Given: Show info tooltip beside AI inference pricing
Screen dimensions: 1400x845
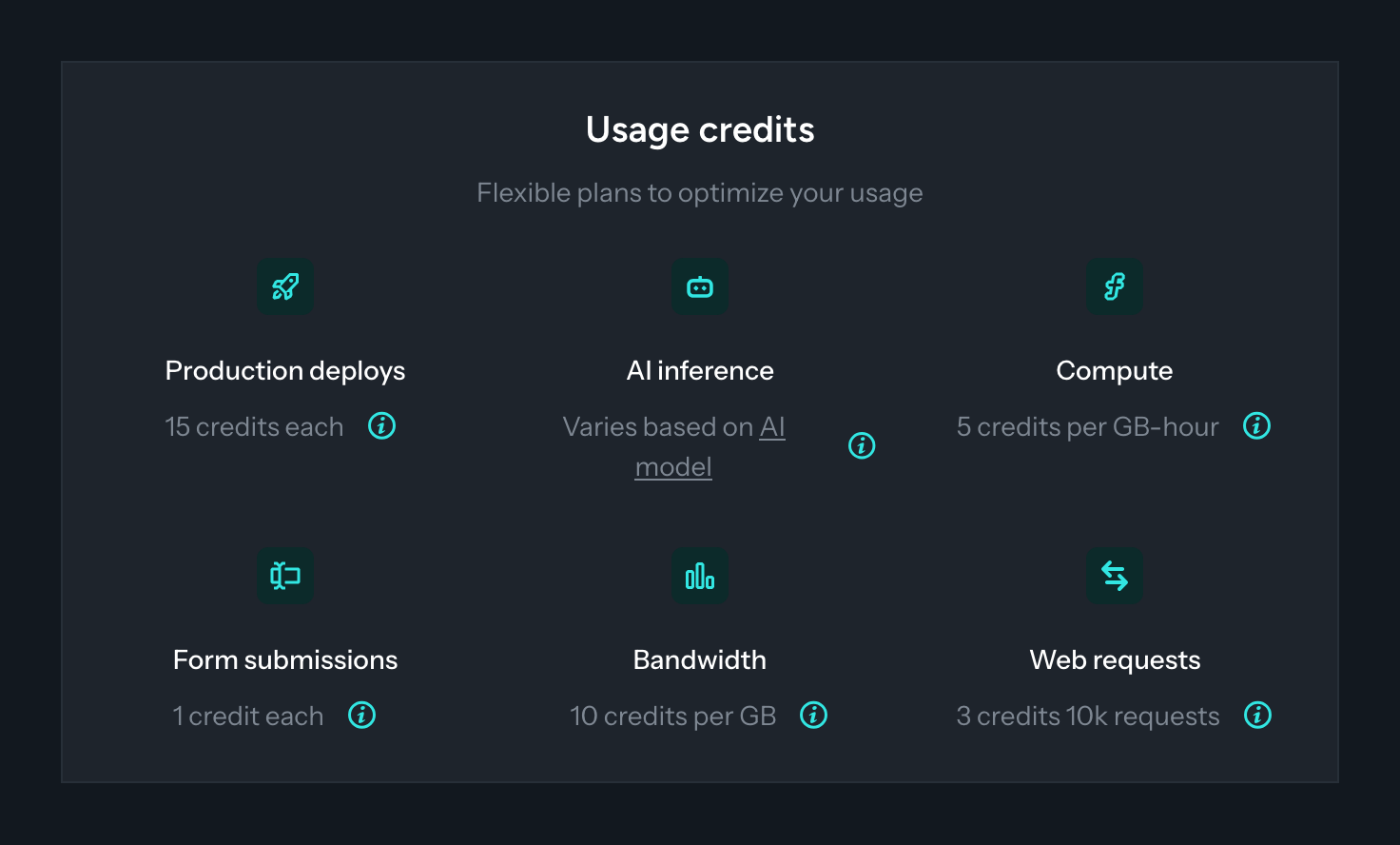Looking at the screenshot, I should pyautogui.click(x=862, y=445).
